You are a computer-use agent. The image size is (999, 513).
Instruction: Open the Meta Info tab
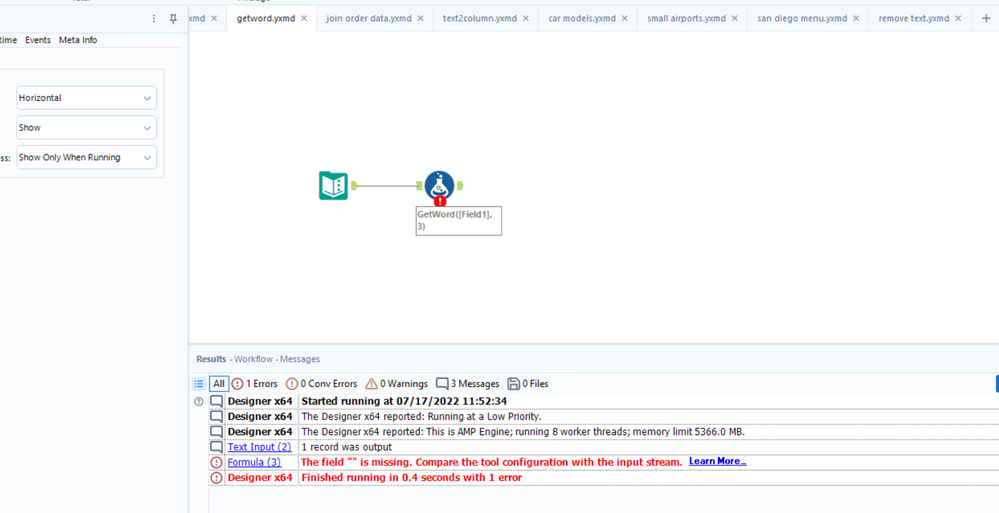[78, 40]
